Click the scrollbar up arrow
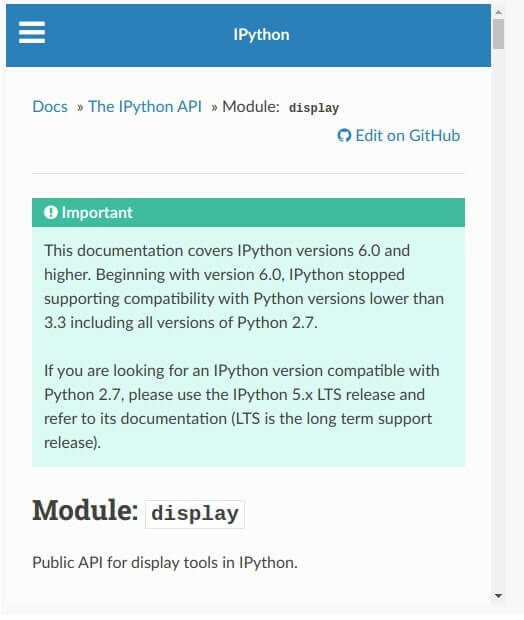The image size is (524, 620). click(498, 12)
